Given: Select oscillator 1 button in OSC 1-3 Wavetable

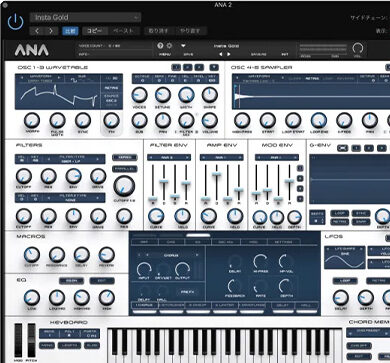Looking at the screenshot, I should [x=176, y=67].
